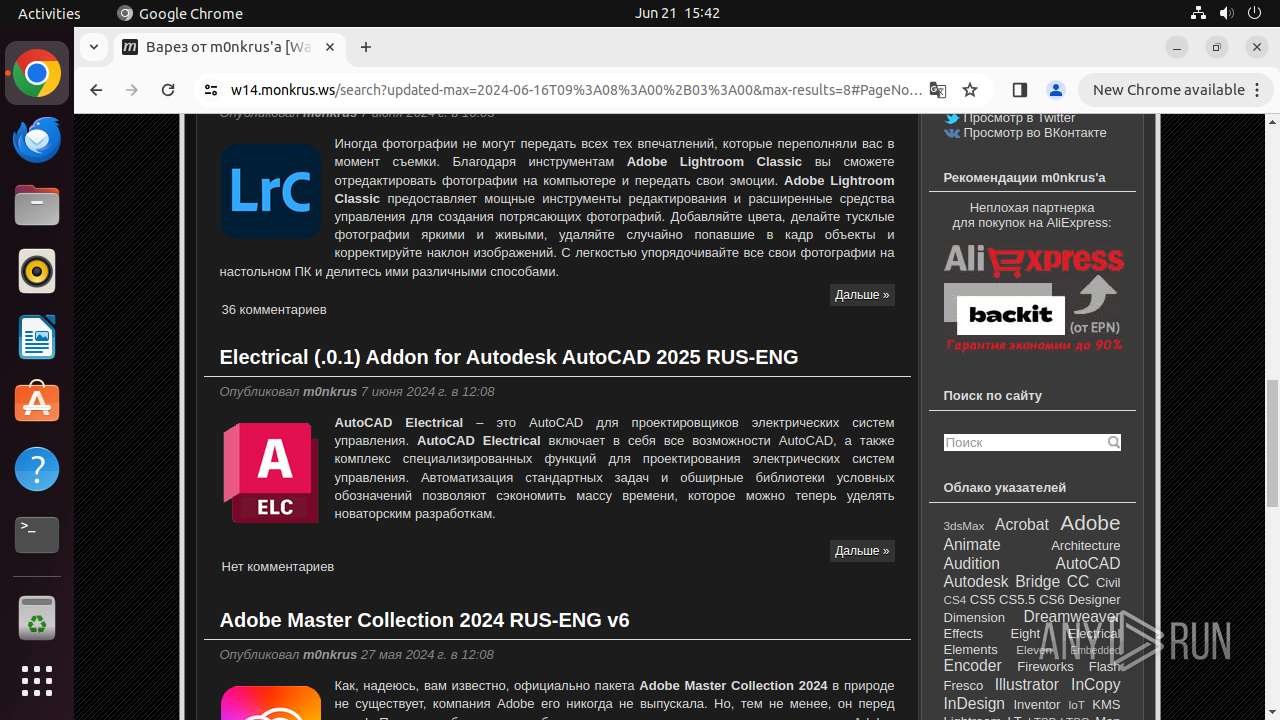Click the Animate tag link
1280x720 pixels.
tap(972, 545)
